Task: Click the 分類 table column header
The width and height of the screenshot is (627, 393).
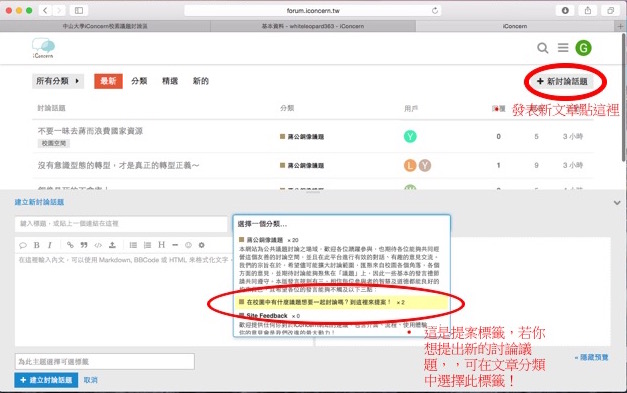Action: pyautogui.click(x=287, y=108)
